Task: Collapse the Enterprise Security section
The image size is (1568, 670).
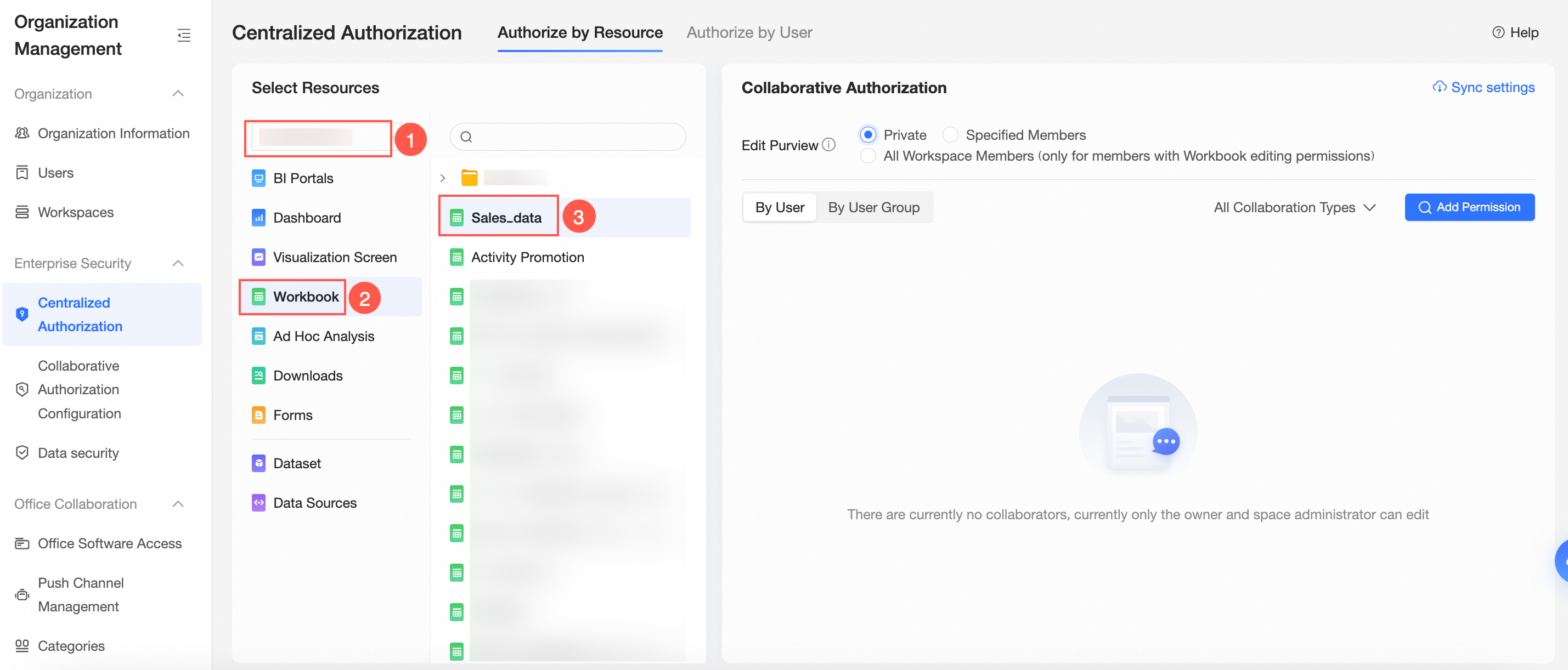Action: (178, 264)
